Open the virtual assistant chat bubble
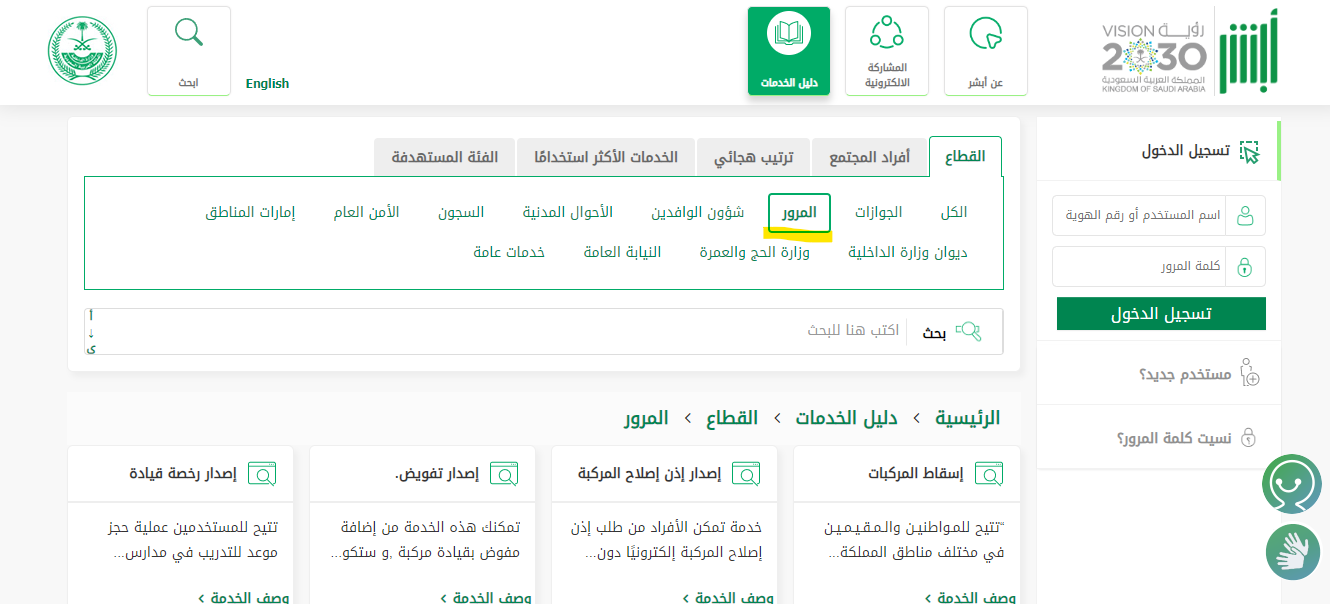The height and width of the screenshot is (604, 1330). (1292, 484)
